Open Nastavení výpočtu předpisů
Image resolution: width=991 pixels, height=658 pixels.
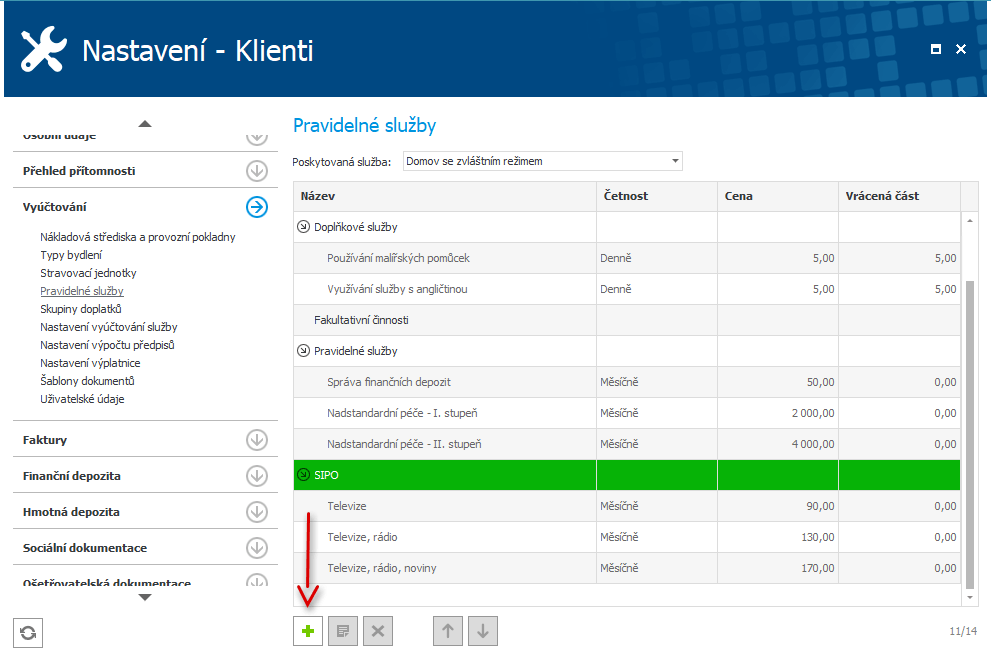tap(107, 345)
